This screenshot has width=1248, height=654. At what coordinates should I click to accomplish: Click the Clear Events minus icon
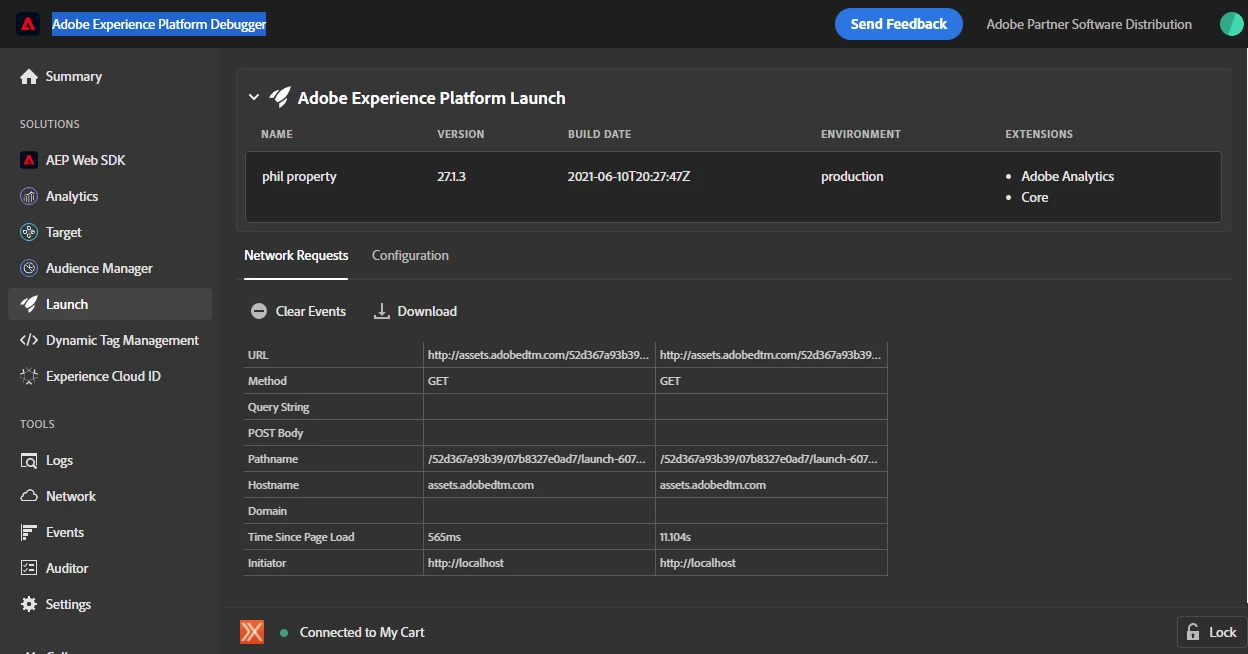click(x=259, y=311)
